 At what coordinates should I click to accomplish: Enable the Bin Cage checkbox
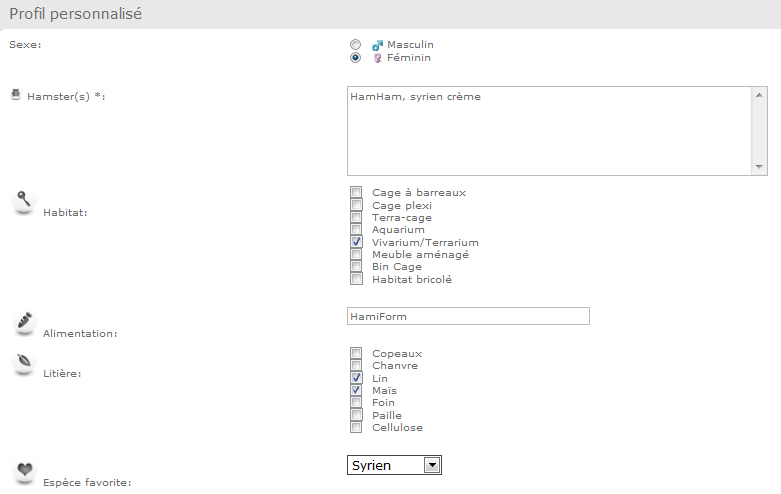pos(356,266)
